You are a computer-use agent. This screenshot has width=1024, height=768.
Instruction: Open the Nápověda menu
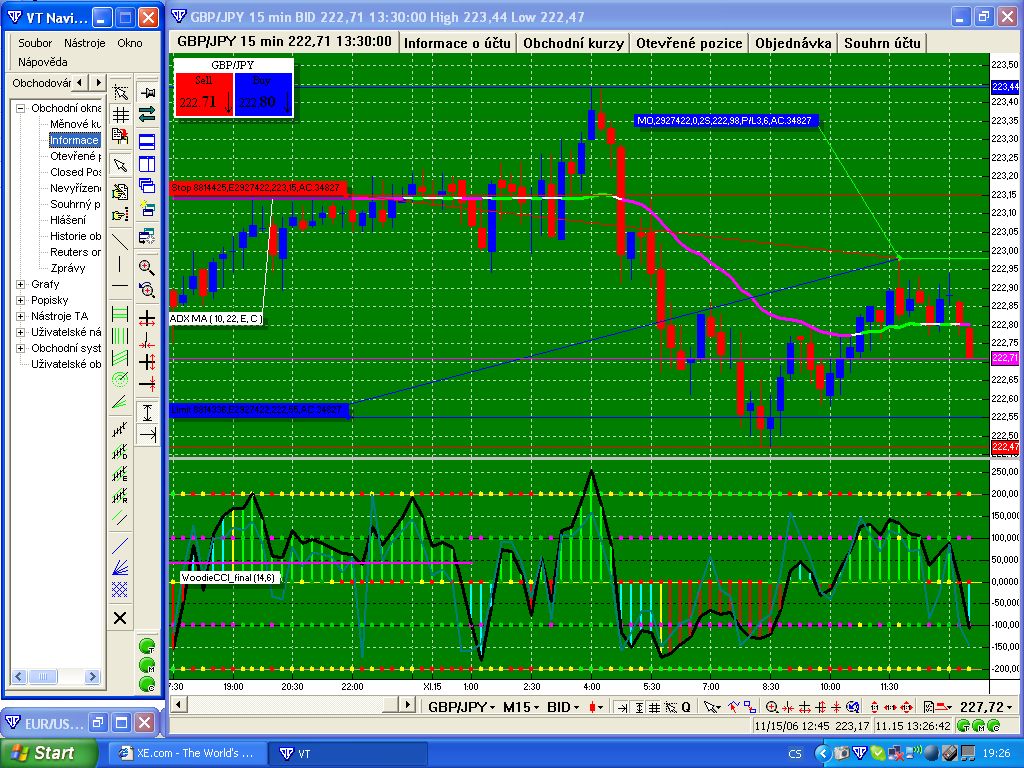pos(42,62)
